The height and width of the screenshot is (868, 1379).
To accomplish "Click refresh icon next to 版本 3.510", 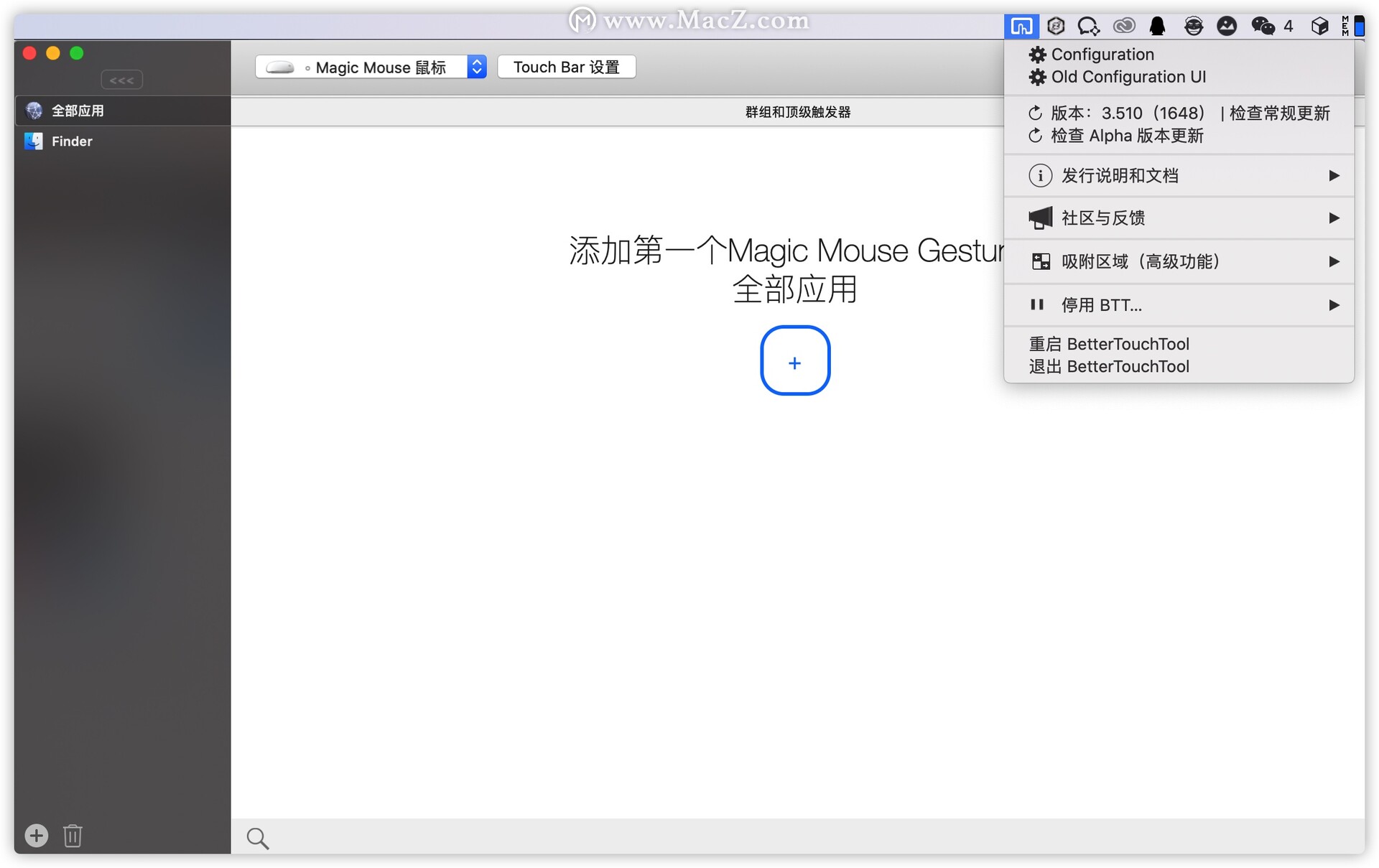I will tap(1035, 113).
